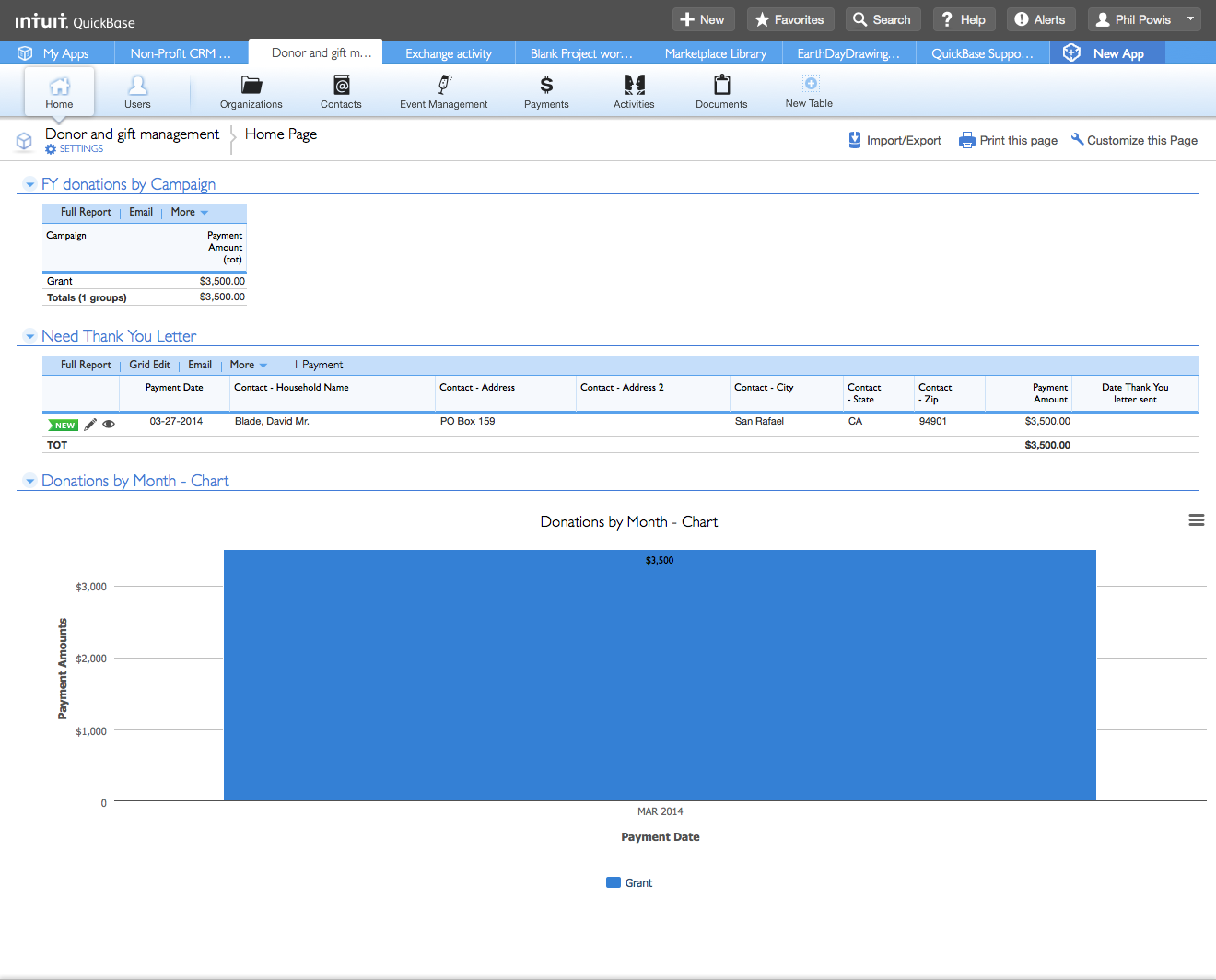Click the New Table plus icon
Viewport: 1216px width, 980px height.
pos(811,84)
